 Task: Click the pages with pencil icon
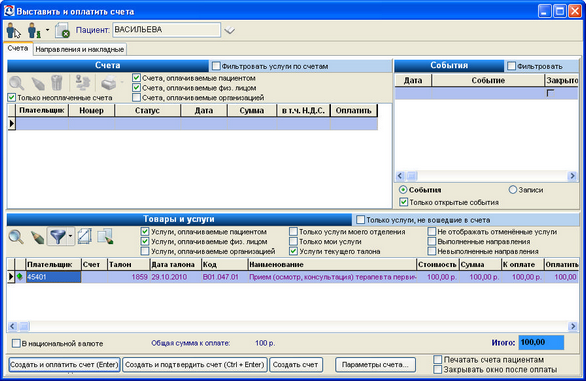coord(105,237)
